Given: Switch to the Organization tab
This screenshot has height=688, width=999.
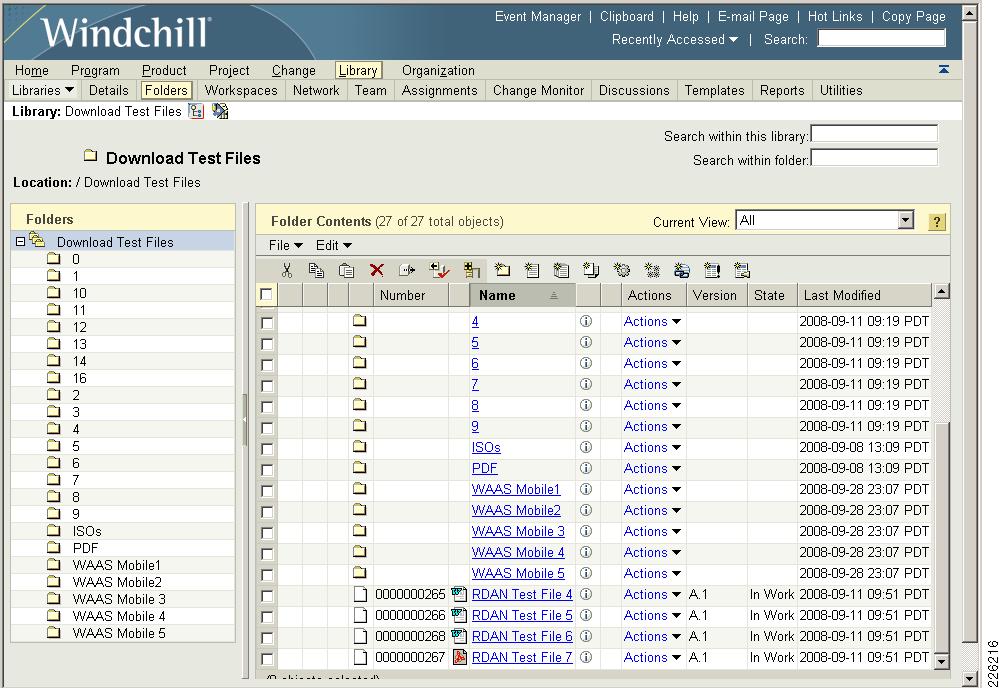Looking at the screenshot, I should tap(438, 70).
